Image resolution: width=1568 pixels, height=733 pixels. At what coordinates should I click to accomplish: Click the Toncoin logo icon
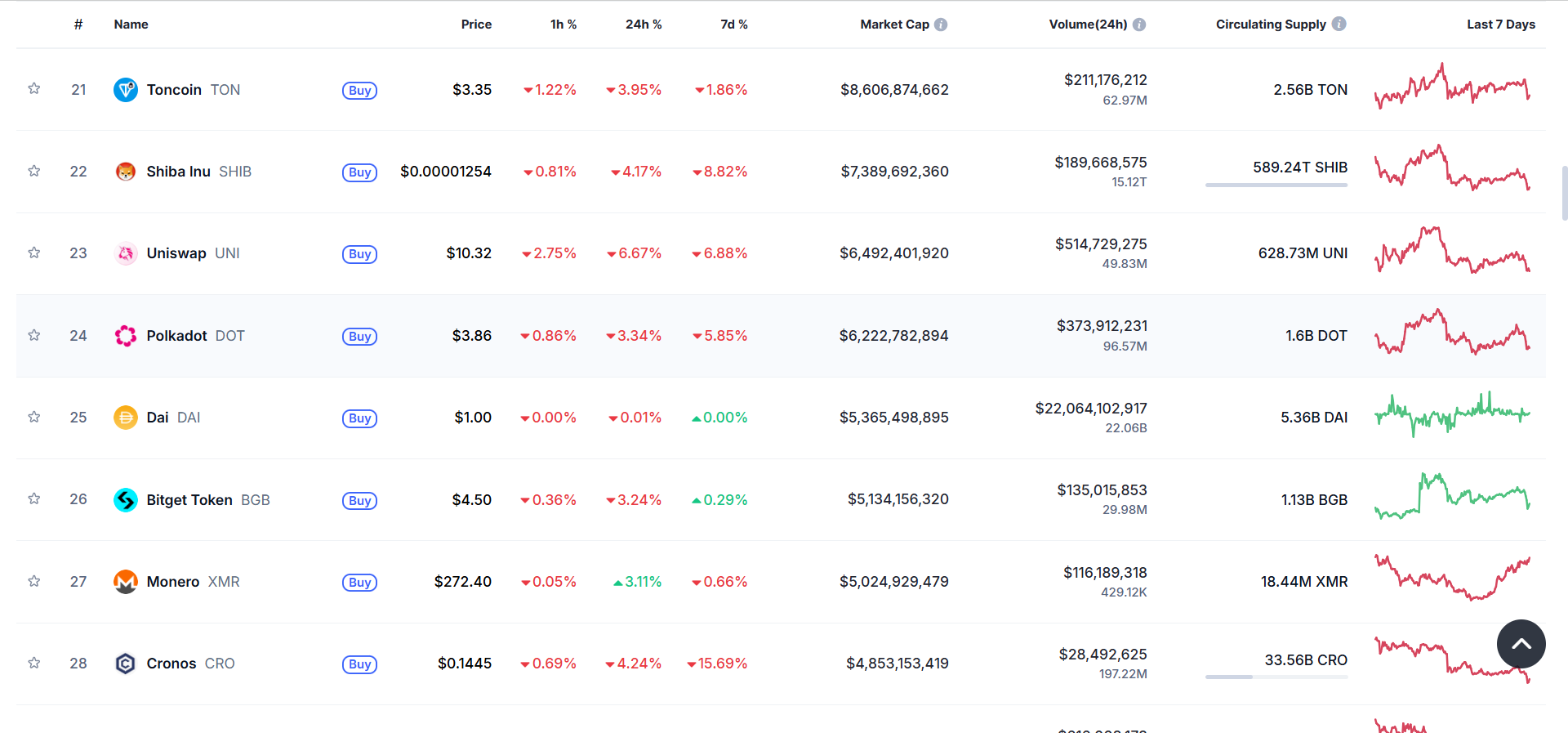pos(125,90)
